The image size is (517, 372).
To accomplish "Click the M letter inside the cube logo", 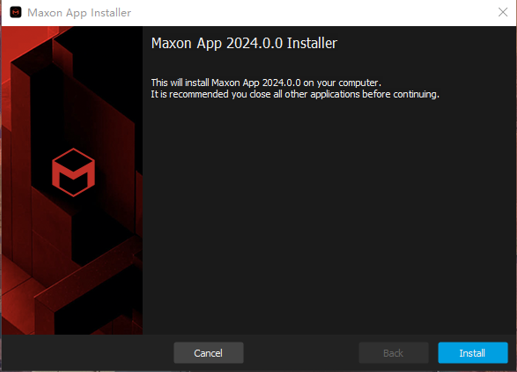I will pyautogui.click(x=73, y=175).
